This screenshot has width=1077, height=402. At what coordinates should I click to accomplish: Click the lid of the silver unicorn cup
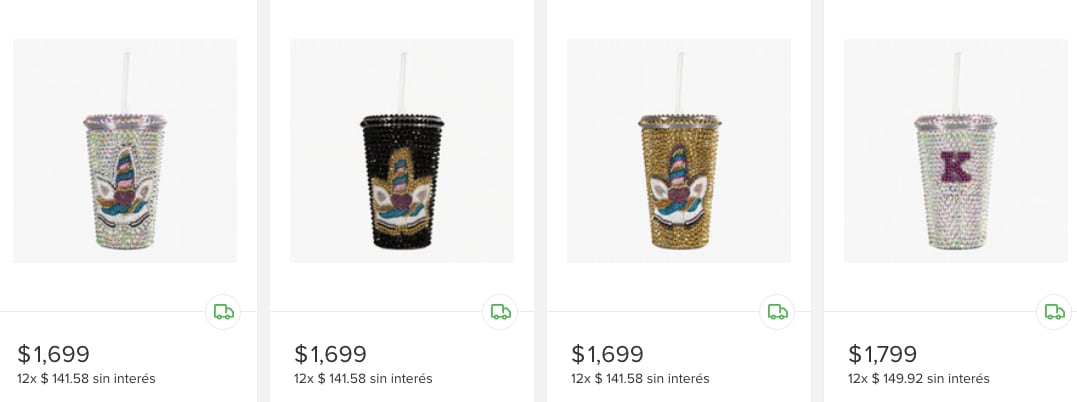pyautogui.click(x=124, y=120)
